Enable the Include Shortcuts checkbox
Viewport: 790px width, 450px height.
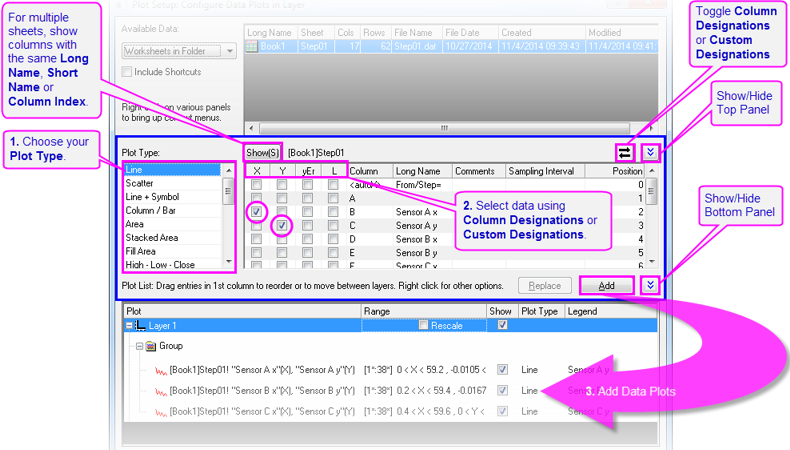pyautogui.click(x=127, y=72)
